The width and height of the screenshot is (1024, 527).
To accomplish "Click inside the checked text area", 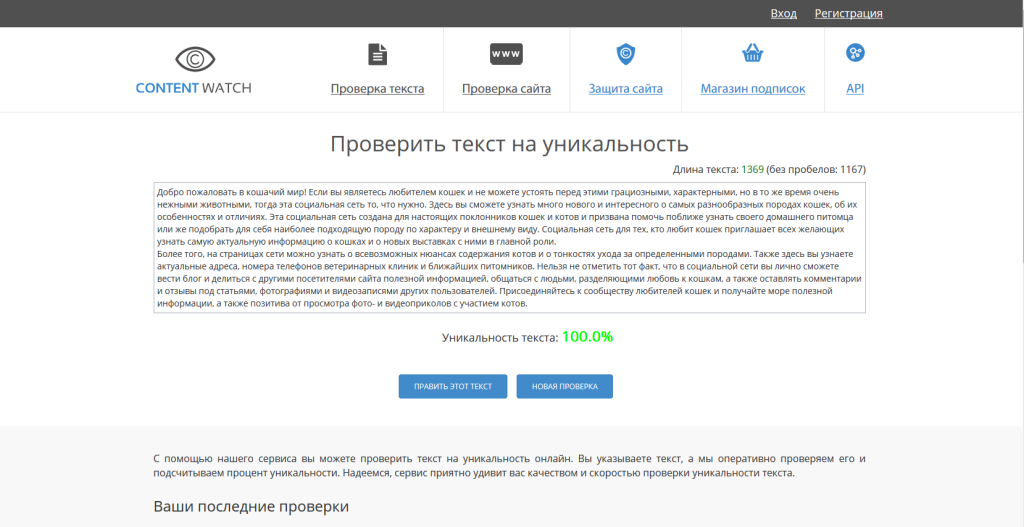I will 509,248.
